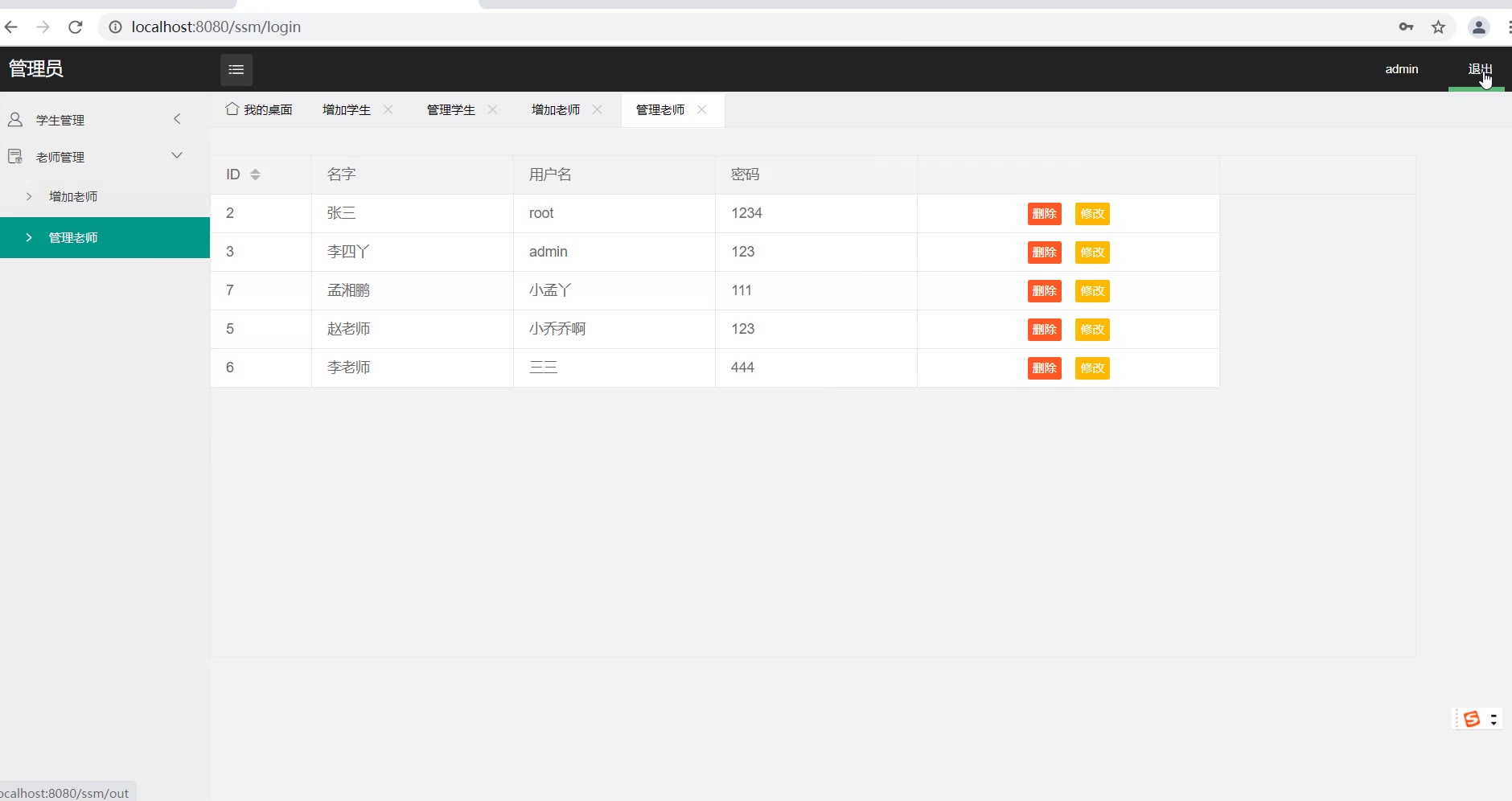
Task: Collapse the 老师管理 menu chevron
Action: coord(177,155)
